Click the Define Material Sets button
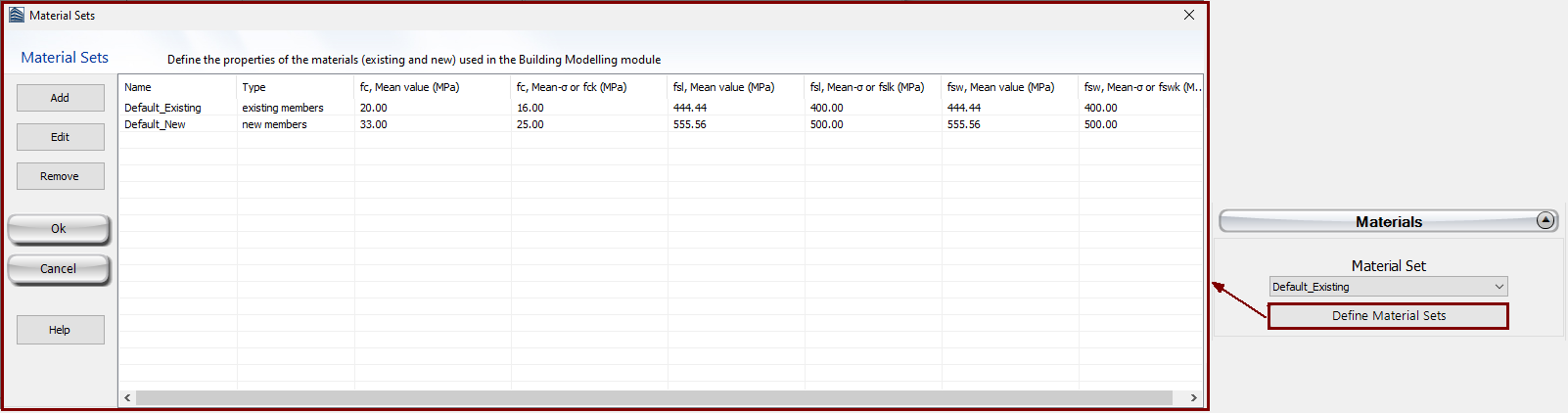The height and width of the screenshot is (413, 1568). [1388, 316]
